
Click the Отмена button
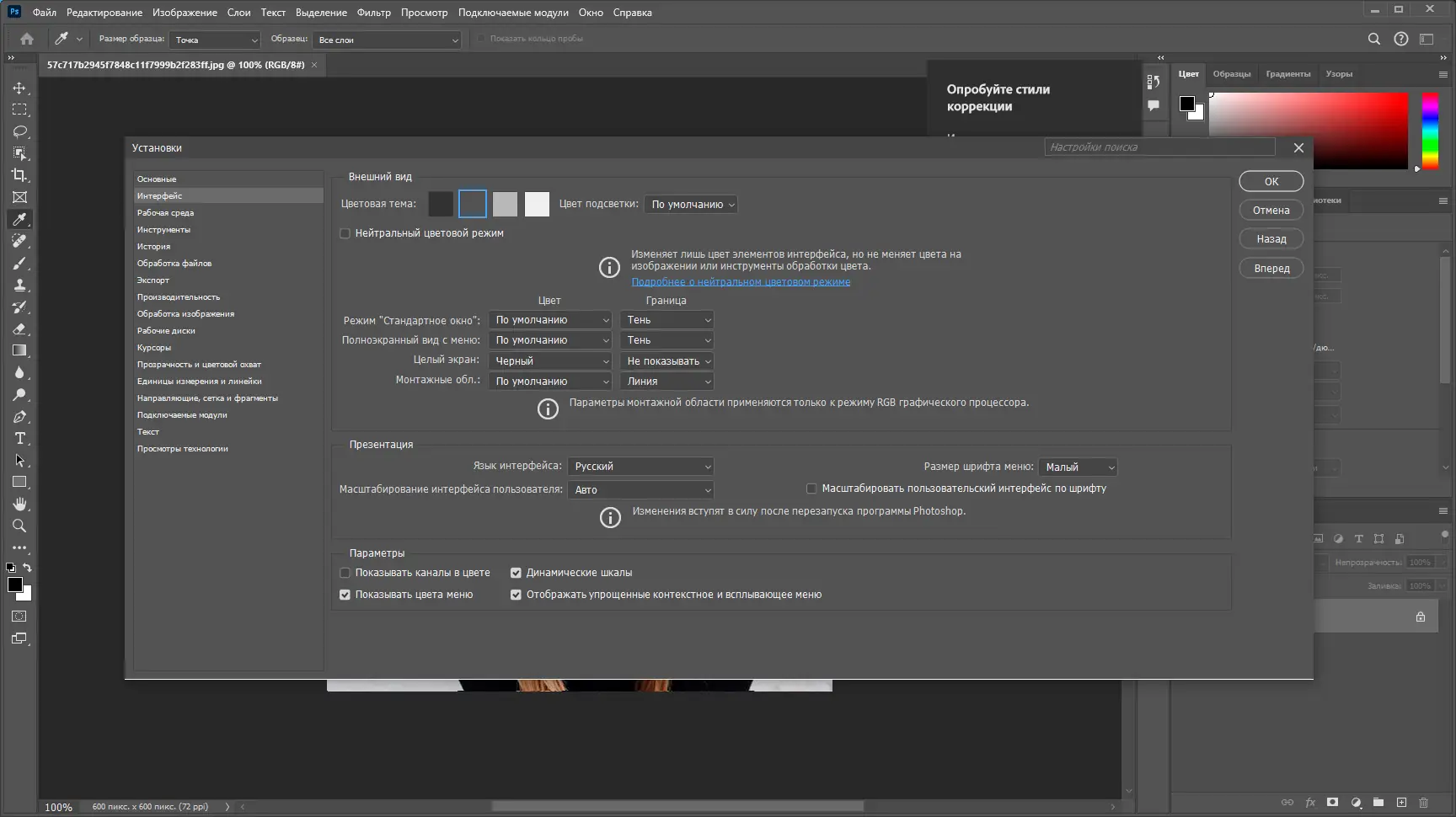coord(1271,211)
